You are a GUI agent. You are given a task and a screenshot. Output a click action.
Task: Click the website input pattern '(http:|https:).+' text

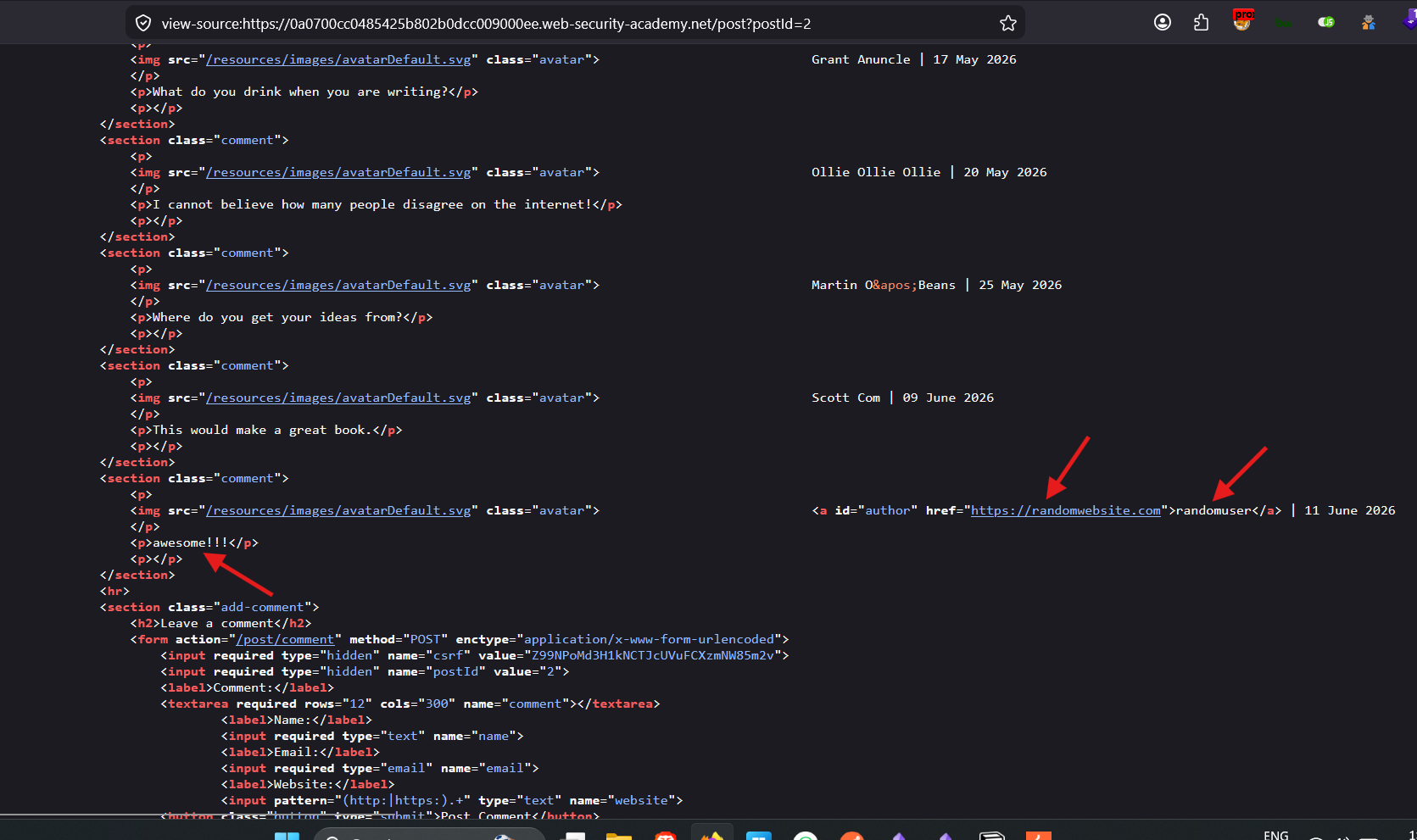(x=403, y=800)
